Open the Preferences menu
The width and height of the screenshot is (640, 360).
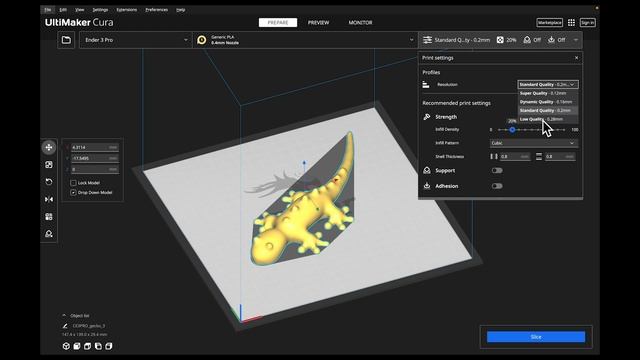(157, 9)
